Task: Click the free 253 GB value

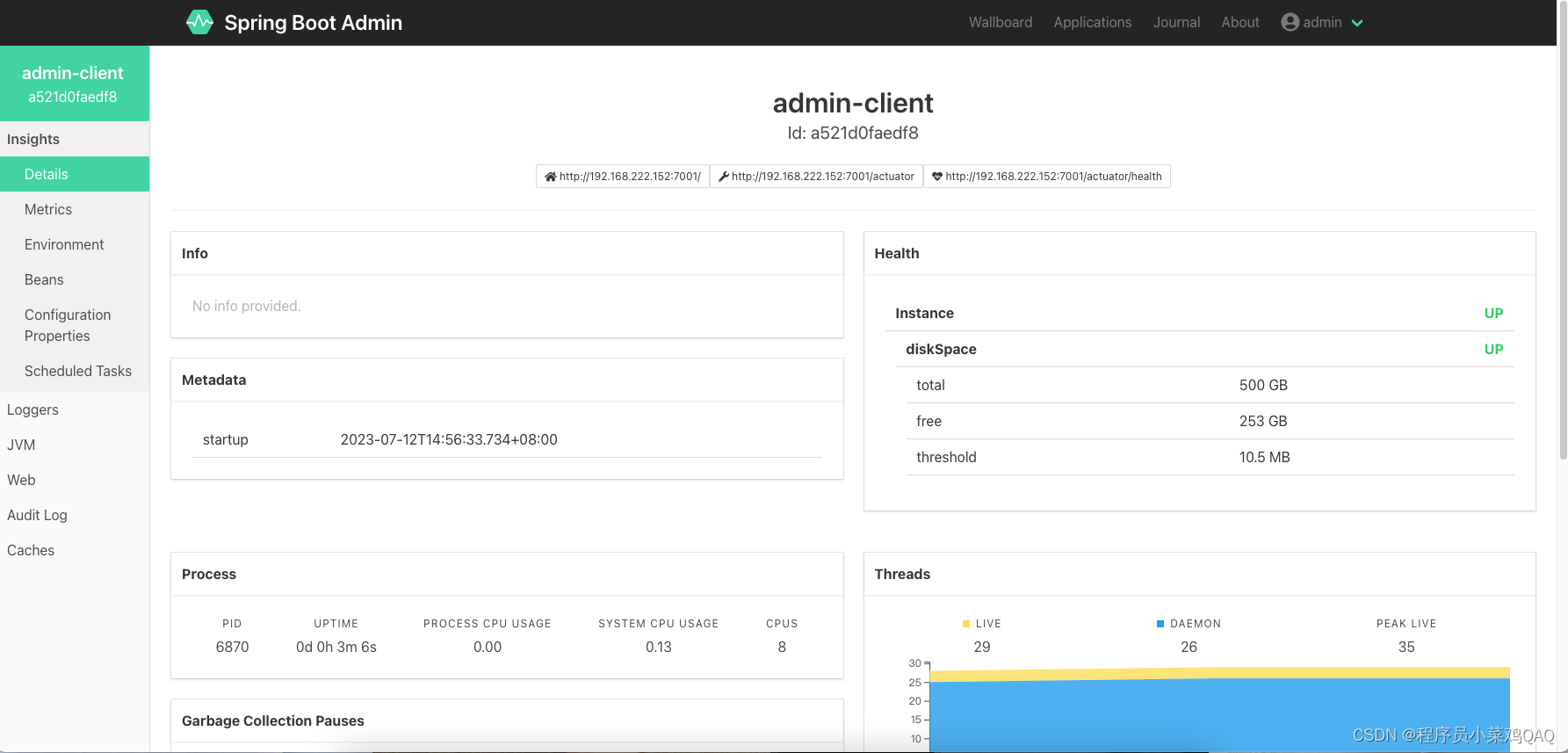Action: tap(1263, 421)
